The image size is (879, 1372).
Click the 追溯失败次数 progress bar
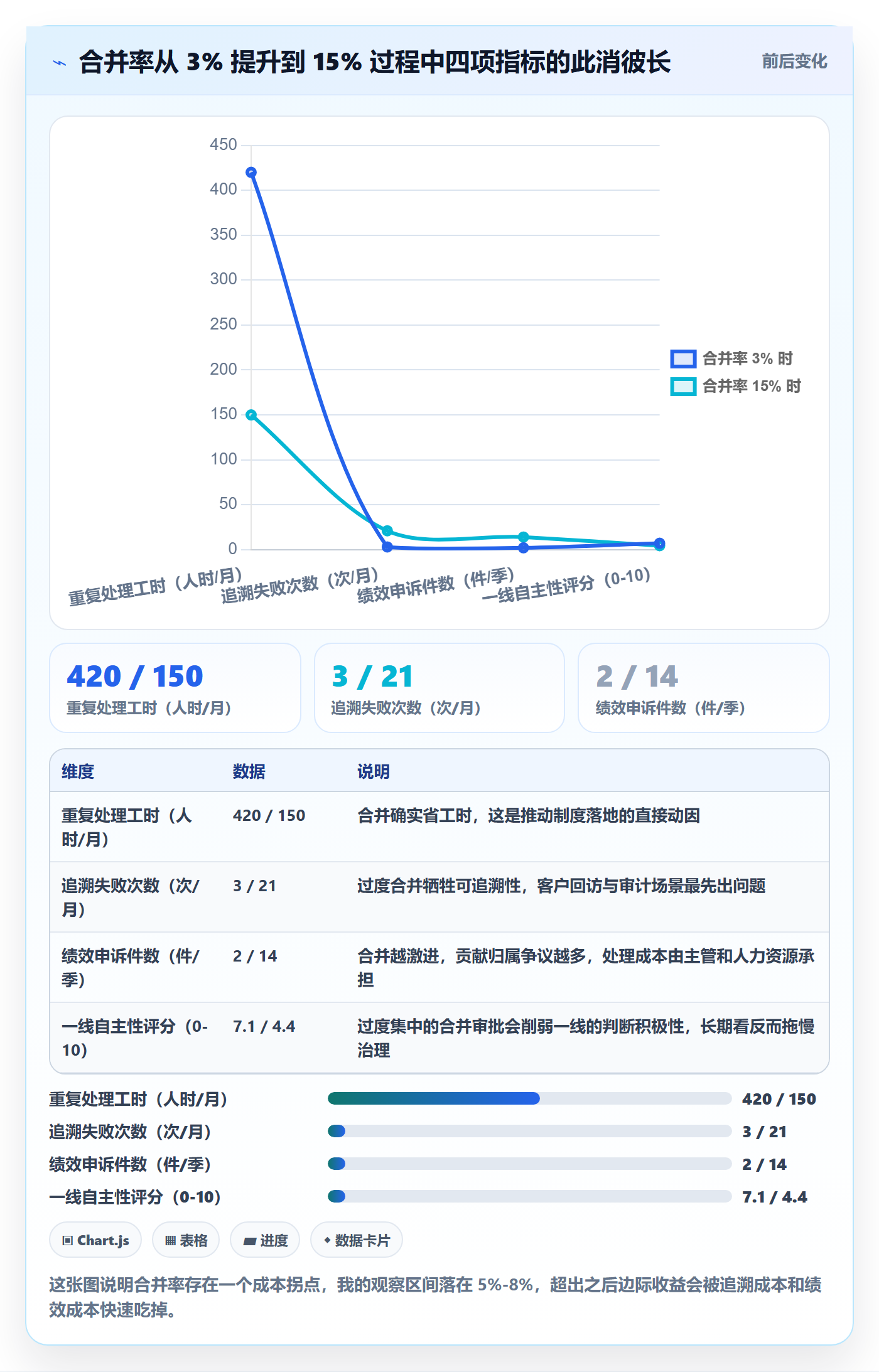529,1131
